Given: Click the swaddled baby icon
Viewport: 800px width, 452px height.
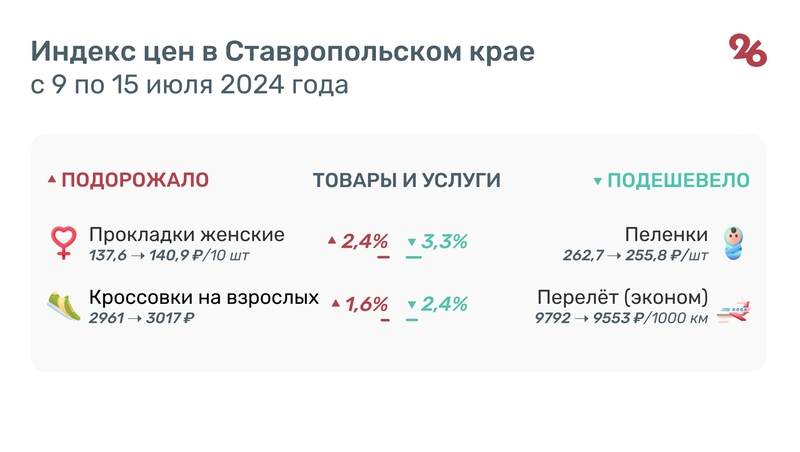Looking at the screenshot, I should pos(736,243).
